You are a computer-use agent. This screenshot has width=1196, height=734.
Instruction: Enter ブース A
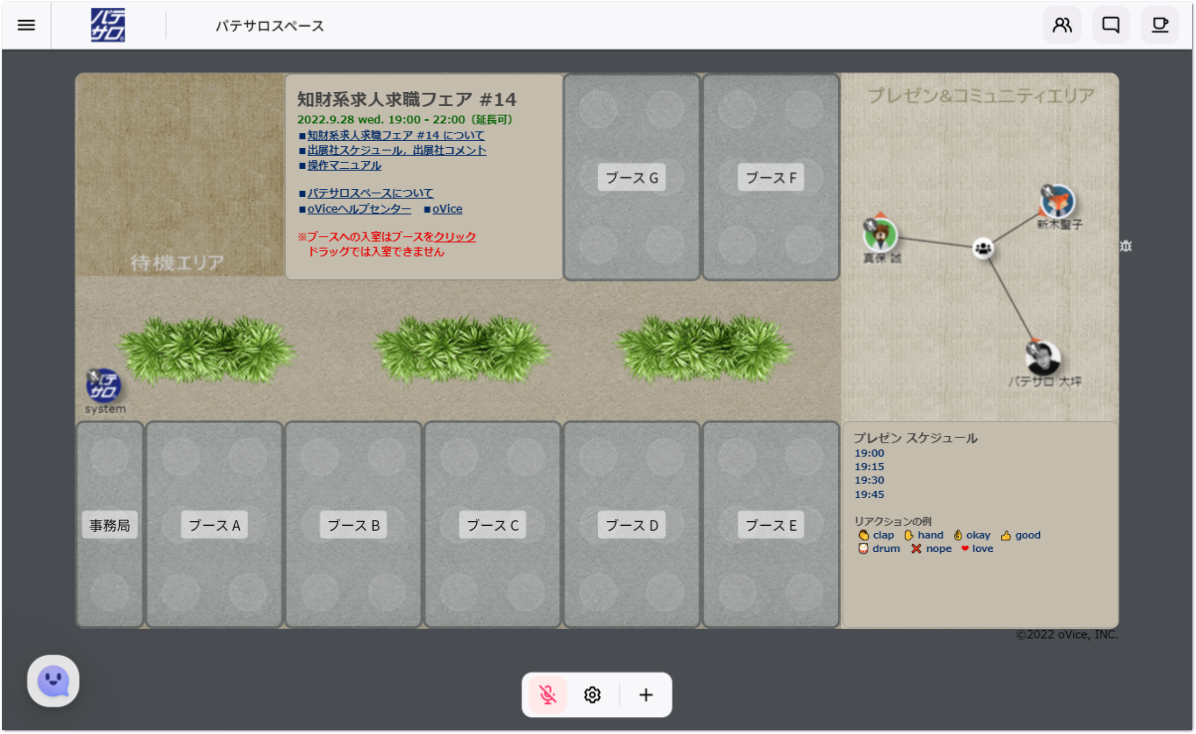pos(214,526)
